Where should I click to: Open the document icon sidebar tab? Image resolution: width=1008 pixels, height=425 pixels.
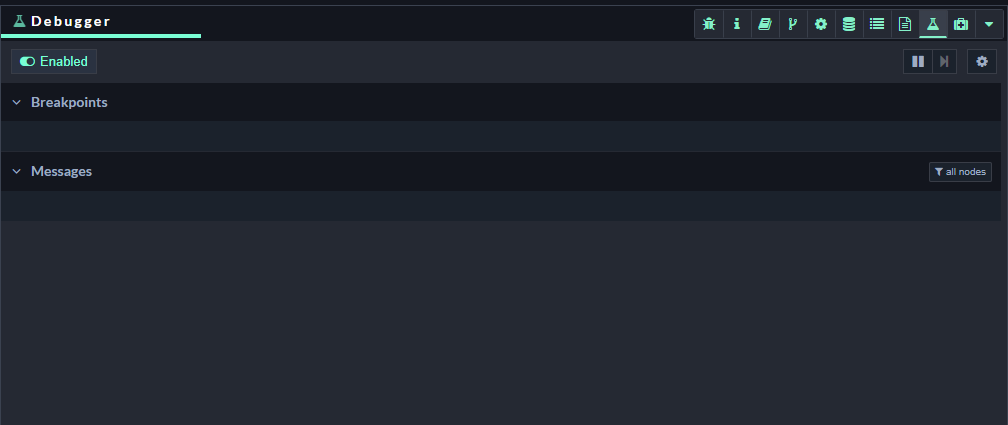(x=905, y=24)
